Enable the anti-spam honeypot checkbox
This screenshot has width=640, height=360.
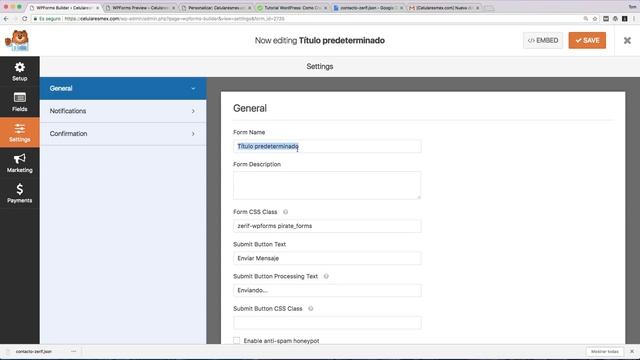(x=237, y=340)
